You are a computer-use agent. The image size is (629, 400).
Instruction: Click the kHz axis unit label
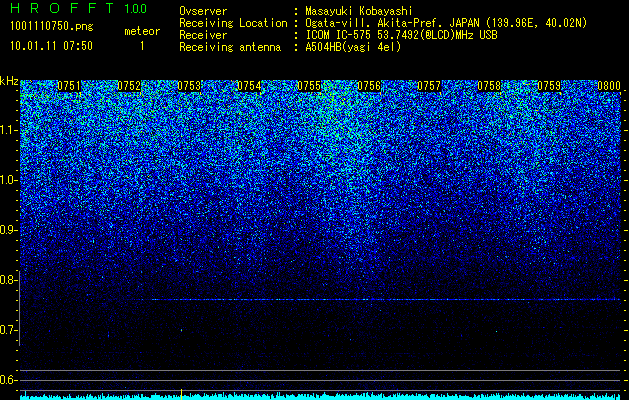tap(9, 81)
